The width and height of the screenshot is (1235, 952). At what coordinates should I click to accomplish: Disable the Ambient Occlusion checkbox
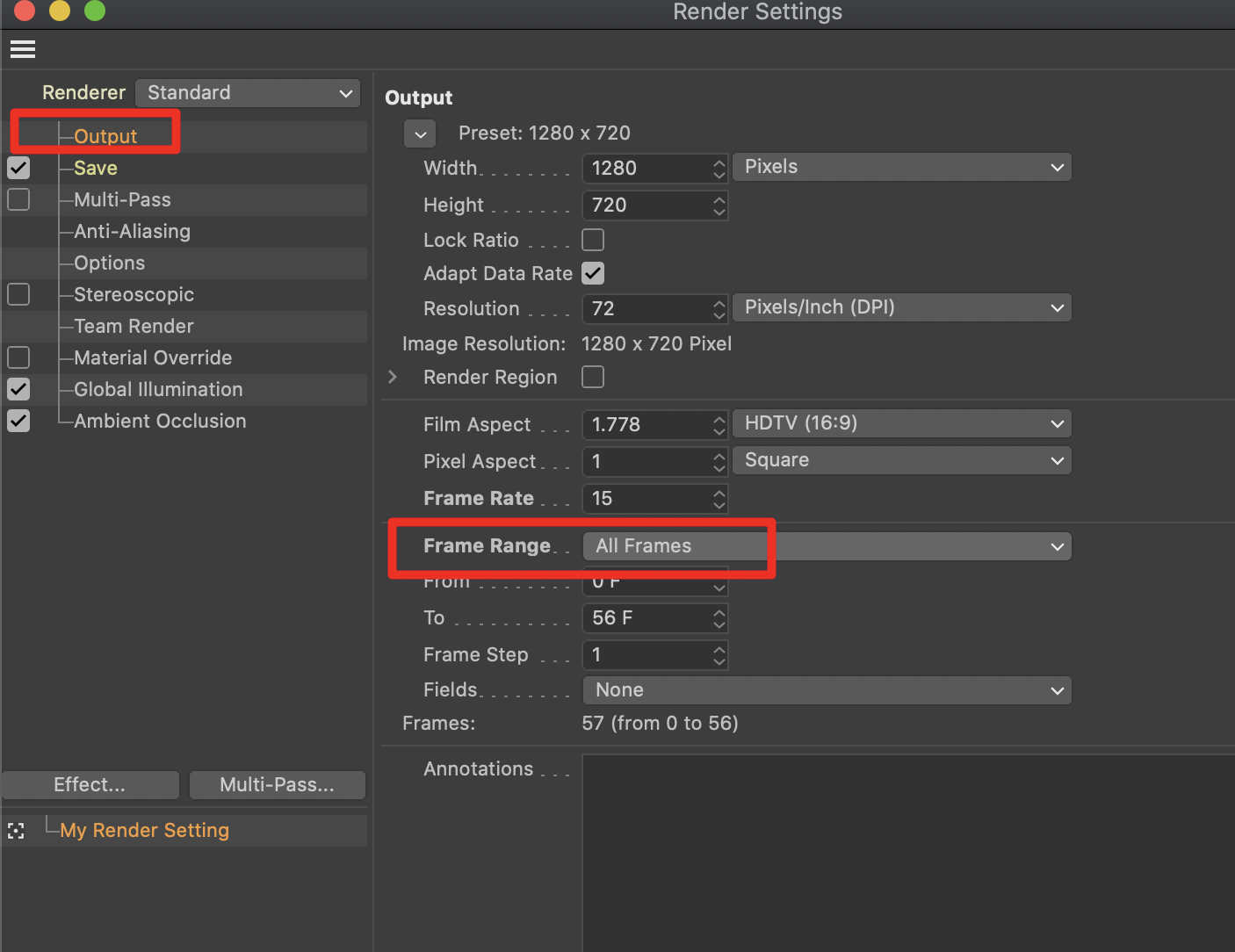(x=18, y=421)
